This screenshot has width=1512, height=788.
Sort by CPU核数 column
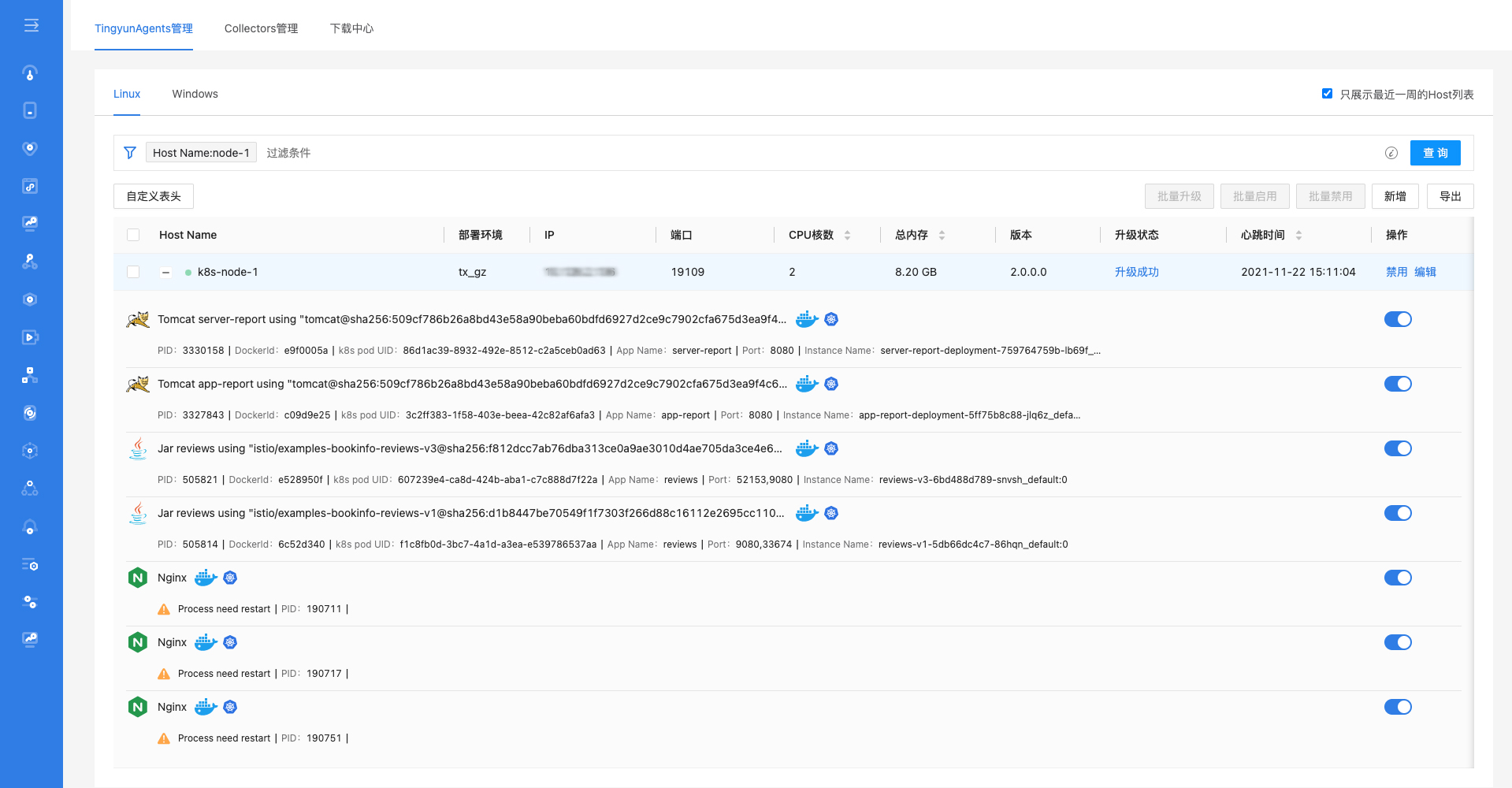[x=847, y=235]
